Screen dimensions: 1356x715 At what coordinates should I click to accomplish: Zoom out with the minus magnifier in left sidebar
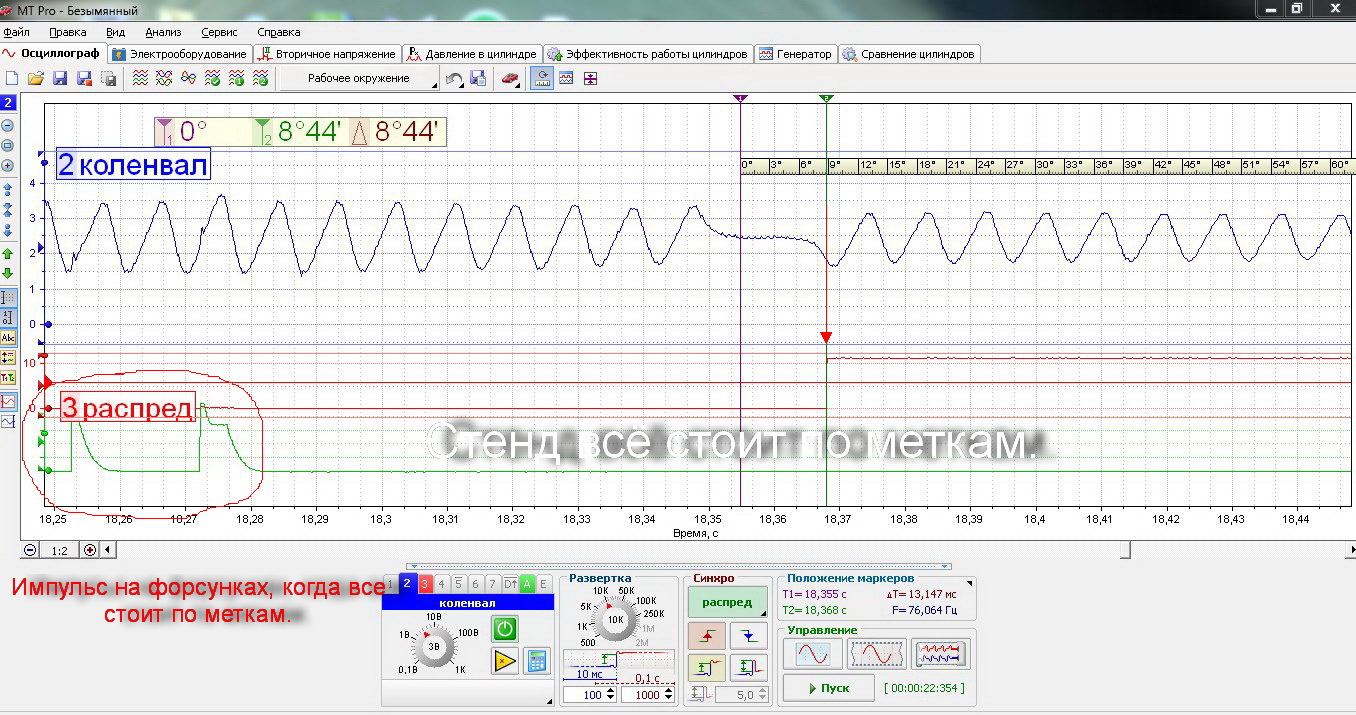(8, 125)
